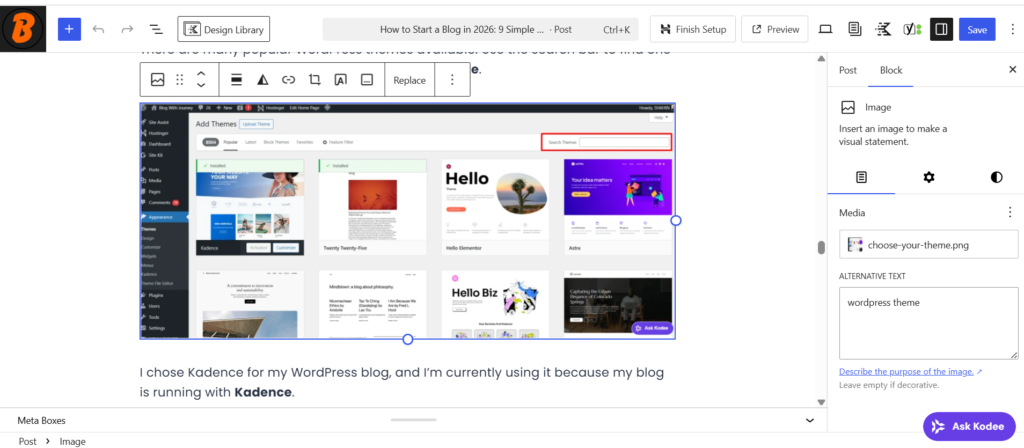Add a caption to the image
The image size is (1024, 448).
pyautogui.click(x=367, y=80)
